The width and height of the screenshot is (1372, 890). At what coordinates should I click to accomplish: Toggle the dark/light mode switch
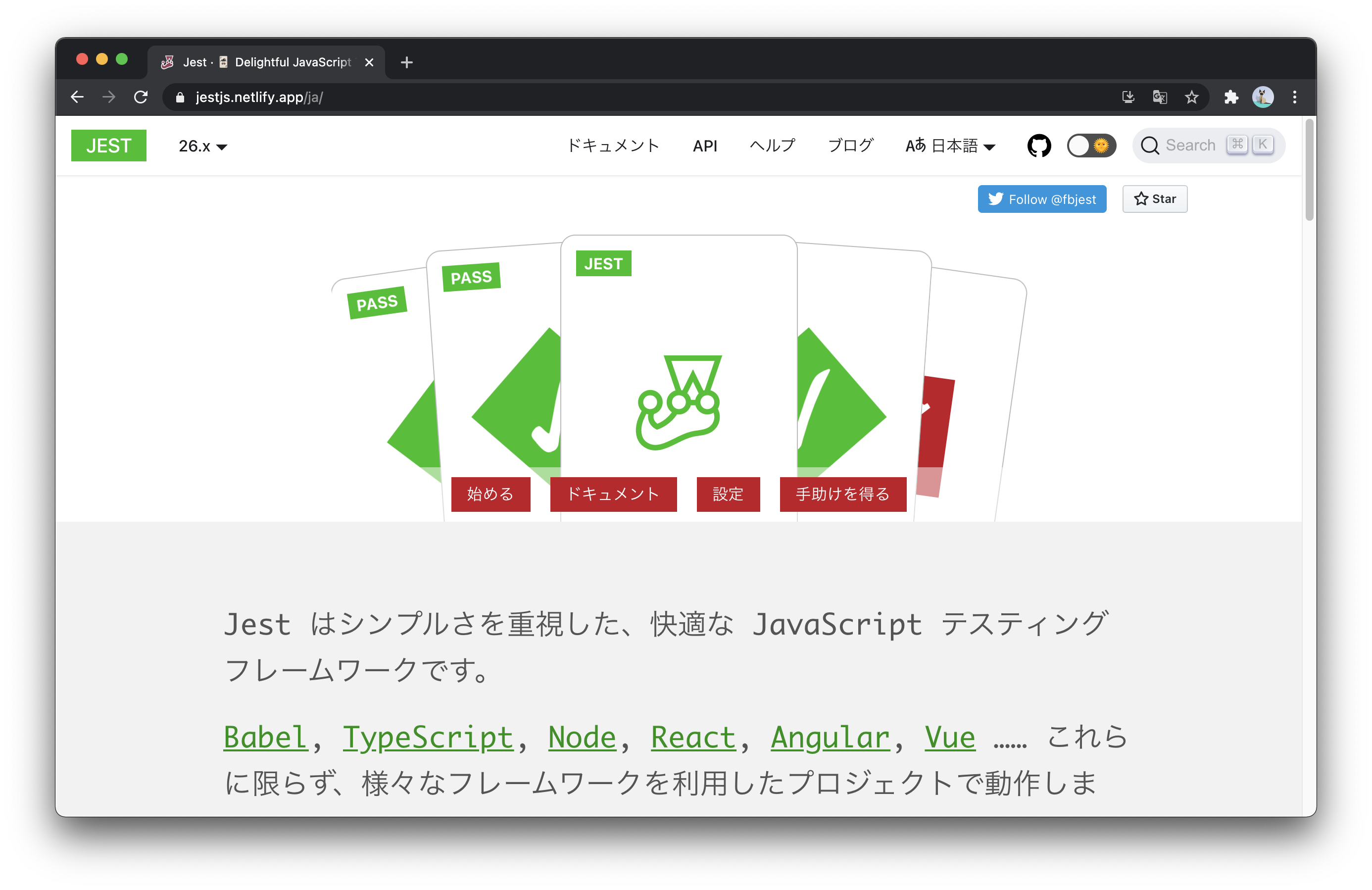[1091, 145]
